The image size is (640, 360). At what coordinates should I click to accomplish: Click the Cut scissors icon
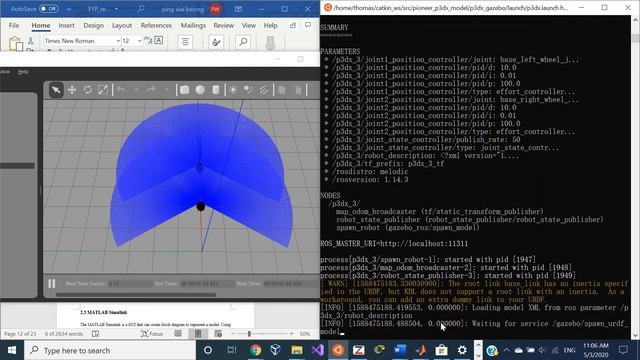pos(30,41)
